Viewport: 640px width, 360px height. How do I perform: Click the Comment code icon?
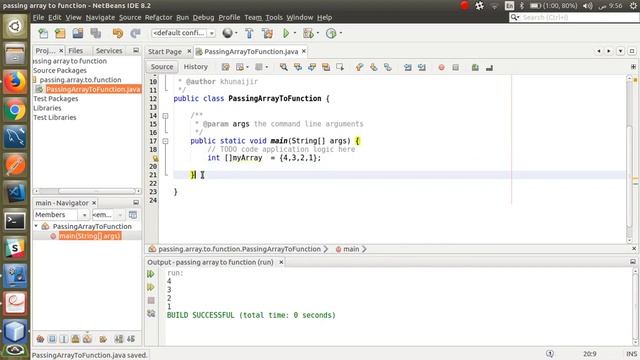[x=475, y=67]
